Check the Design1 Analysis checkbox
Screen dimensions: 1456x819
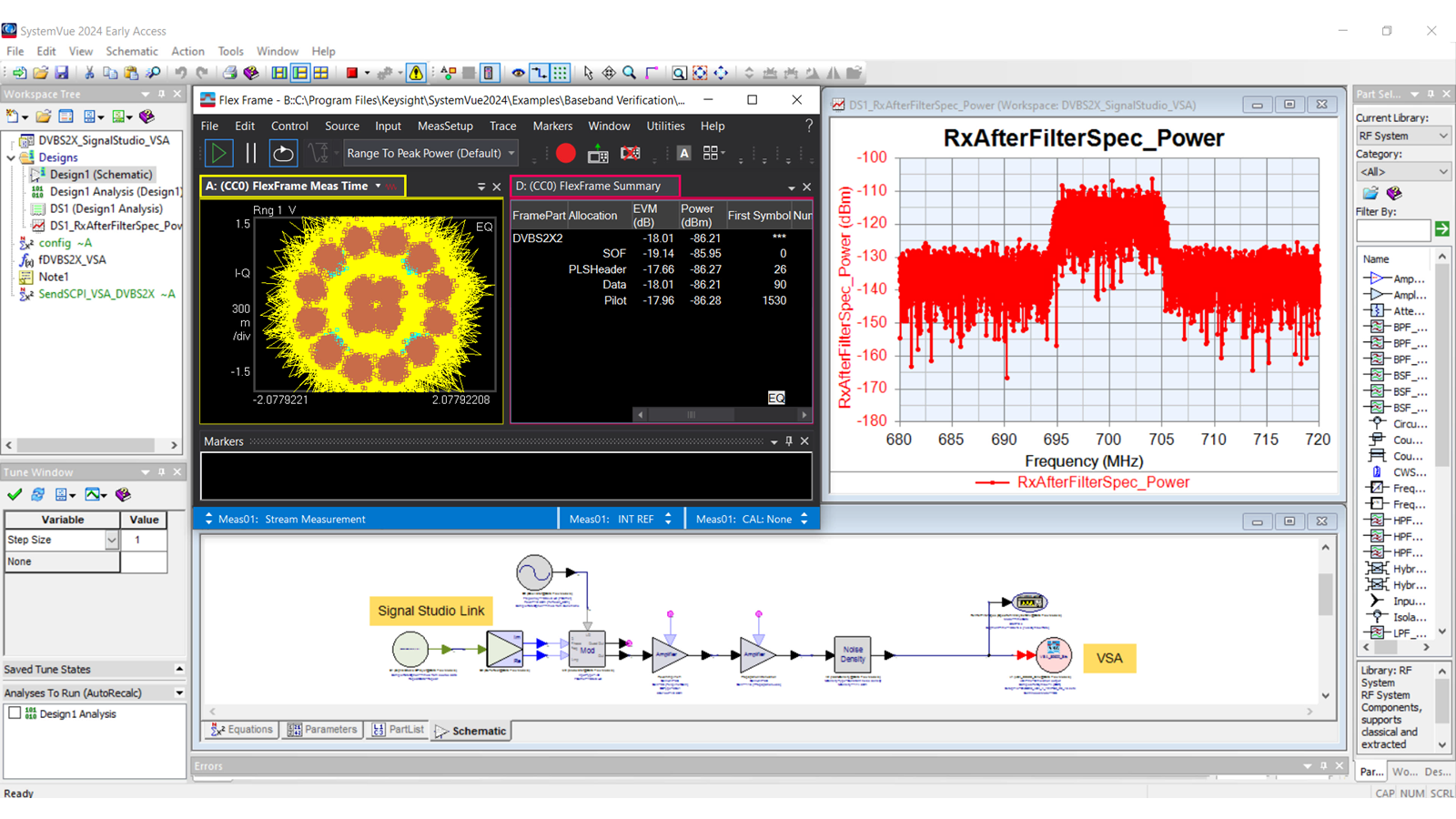point(15,713)
